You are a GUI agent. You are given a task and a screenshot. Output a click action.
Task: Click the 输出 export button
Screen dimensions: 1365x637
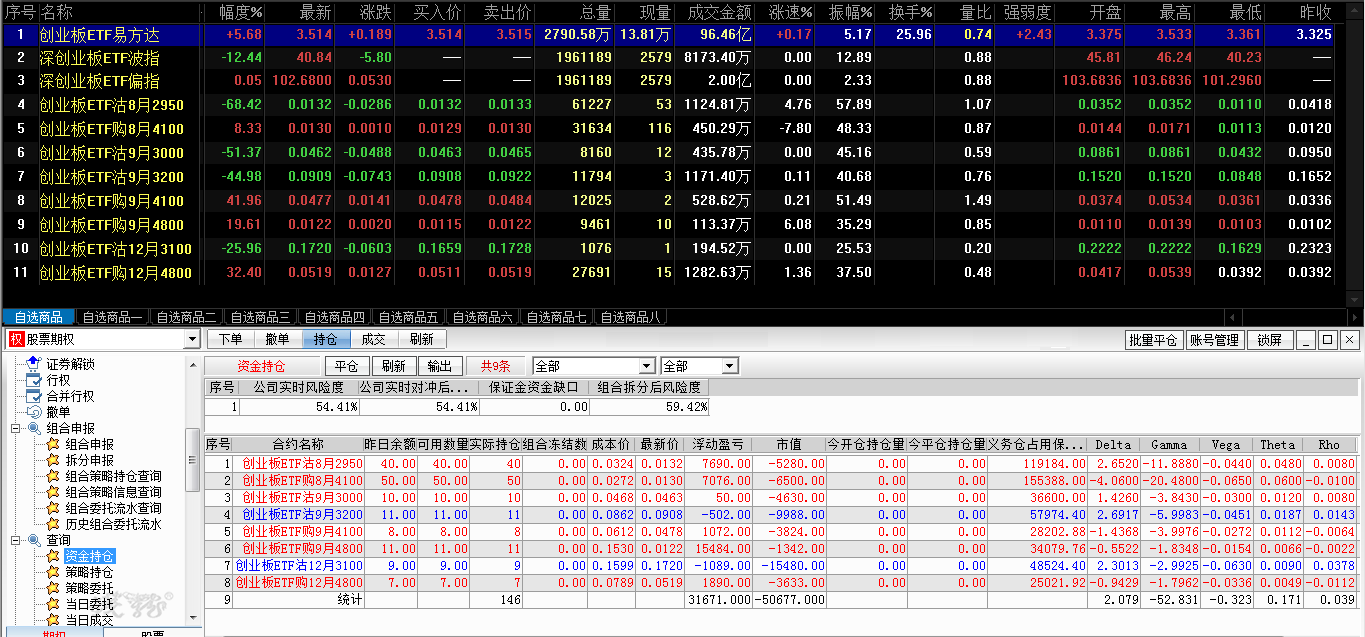tap(440, 367)
